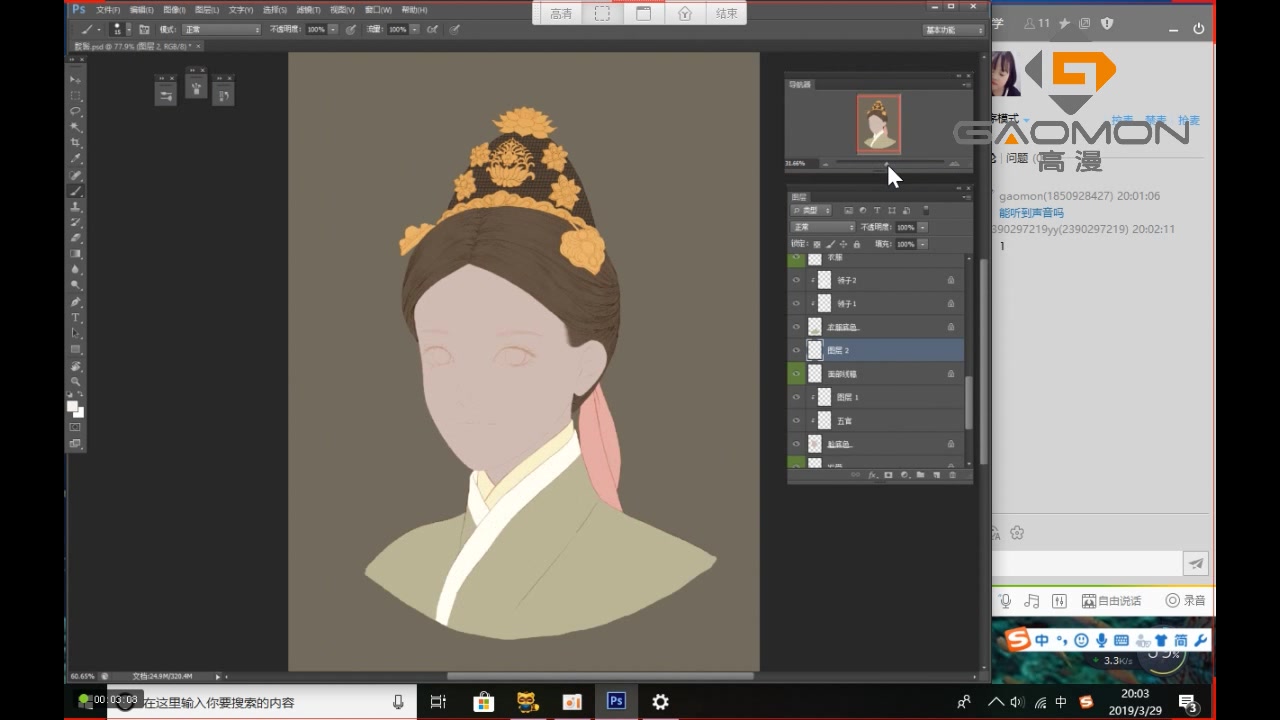Delete layer with trash icon
Image resolution: width=1280 pixels, height=720 pixels.
click(x=952, y=475)
